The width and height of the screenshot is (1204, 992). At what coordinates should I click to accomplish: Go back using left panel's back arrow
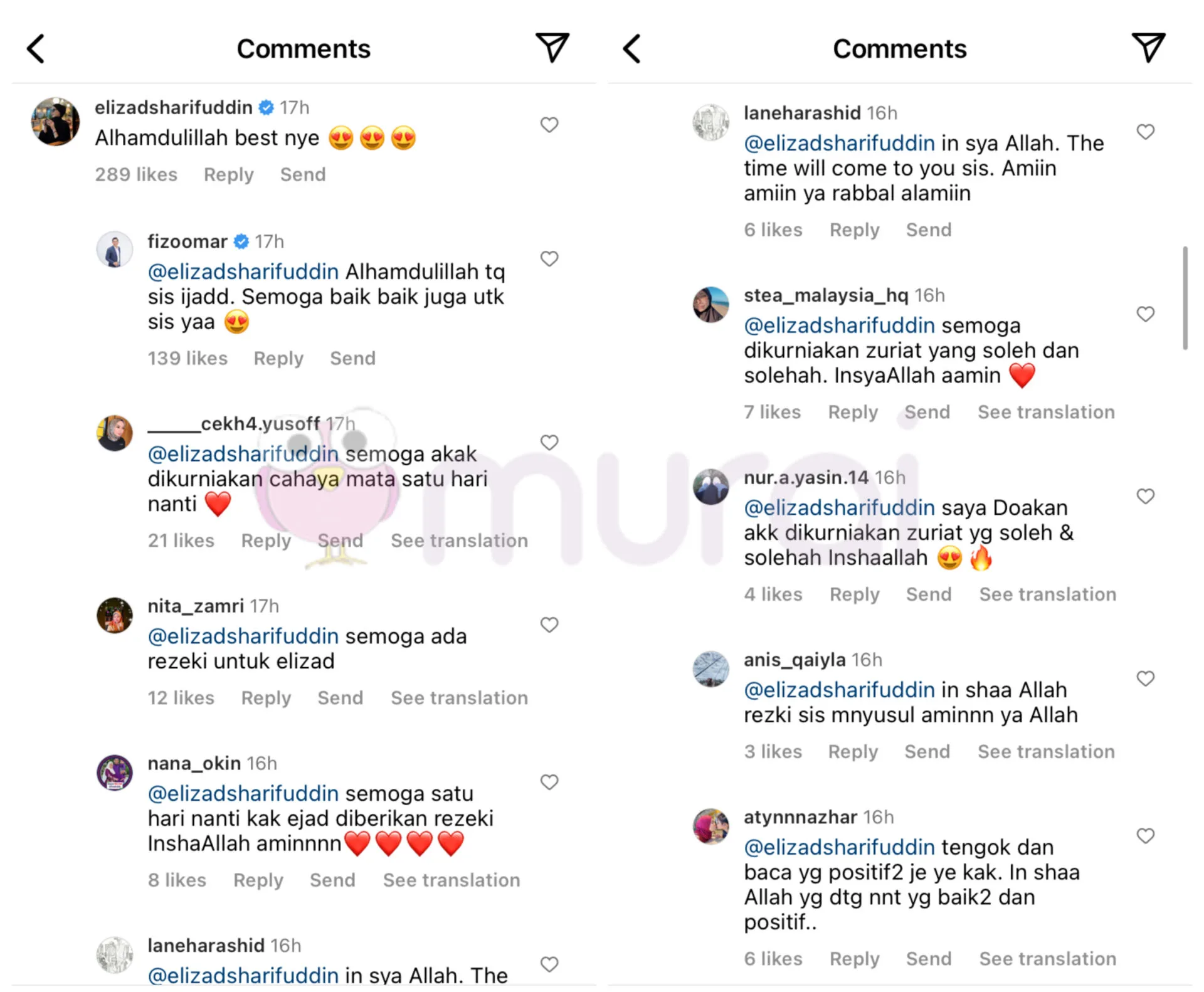[36, 48]
